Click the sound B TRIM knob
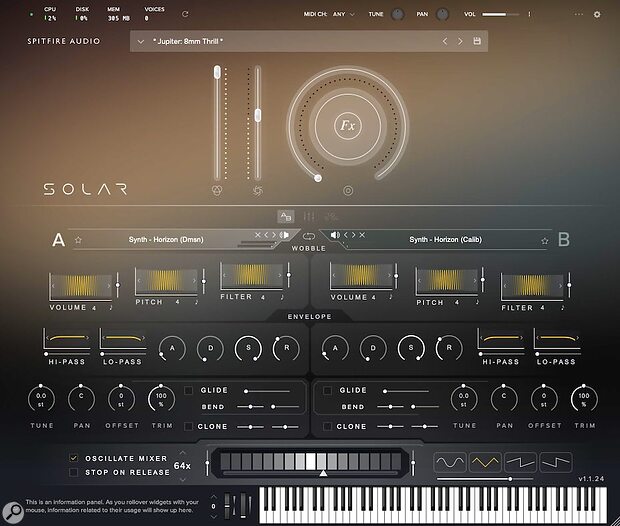Screen dimensions: 620x526 pyautogui.click(x=584, y=399)
